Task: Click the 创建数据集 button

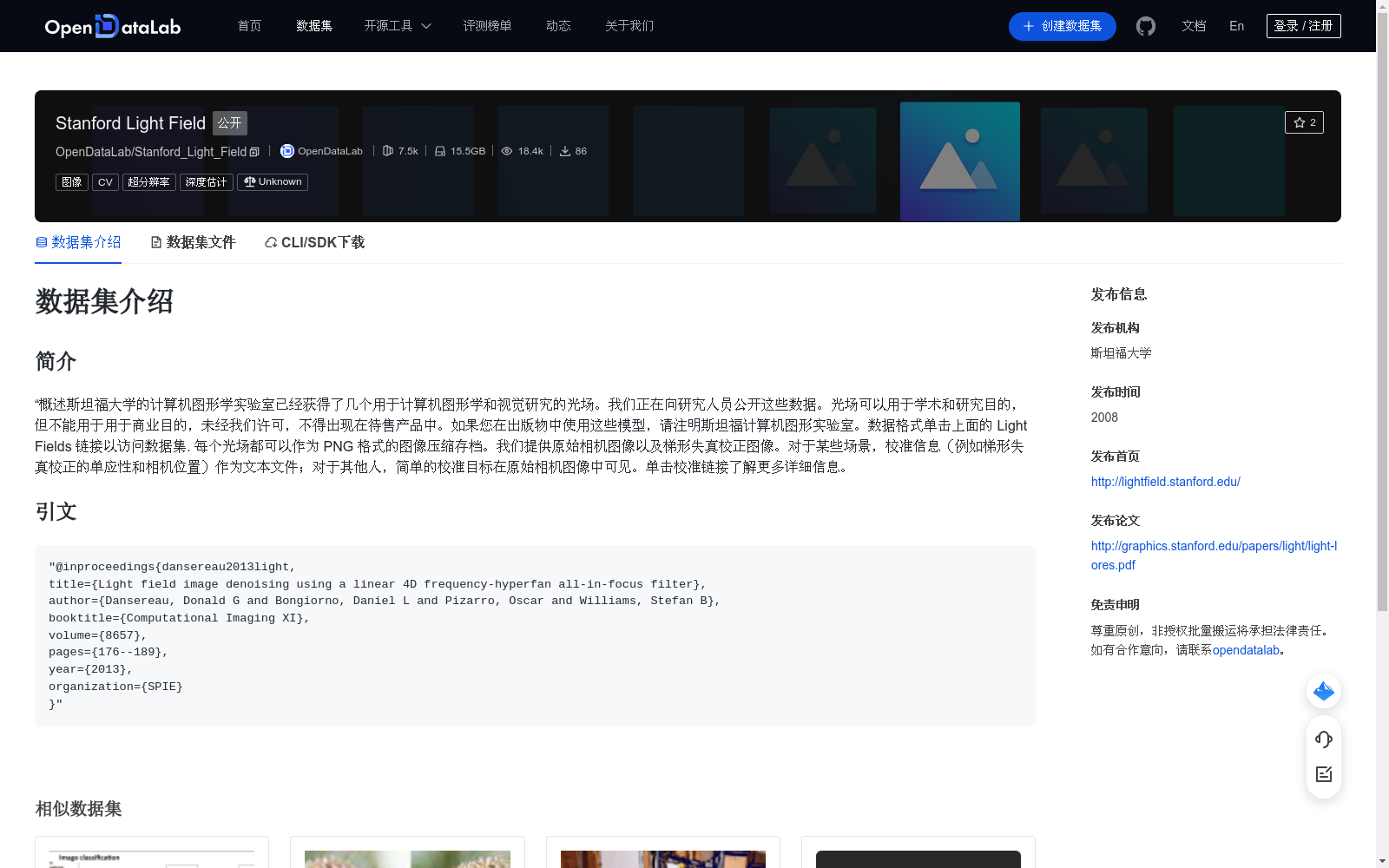Action: 1062,26
